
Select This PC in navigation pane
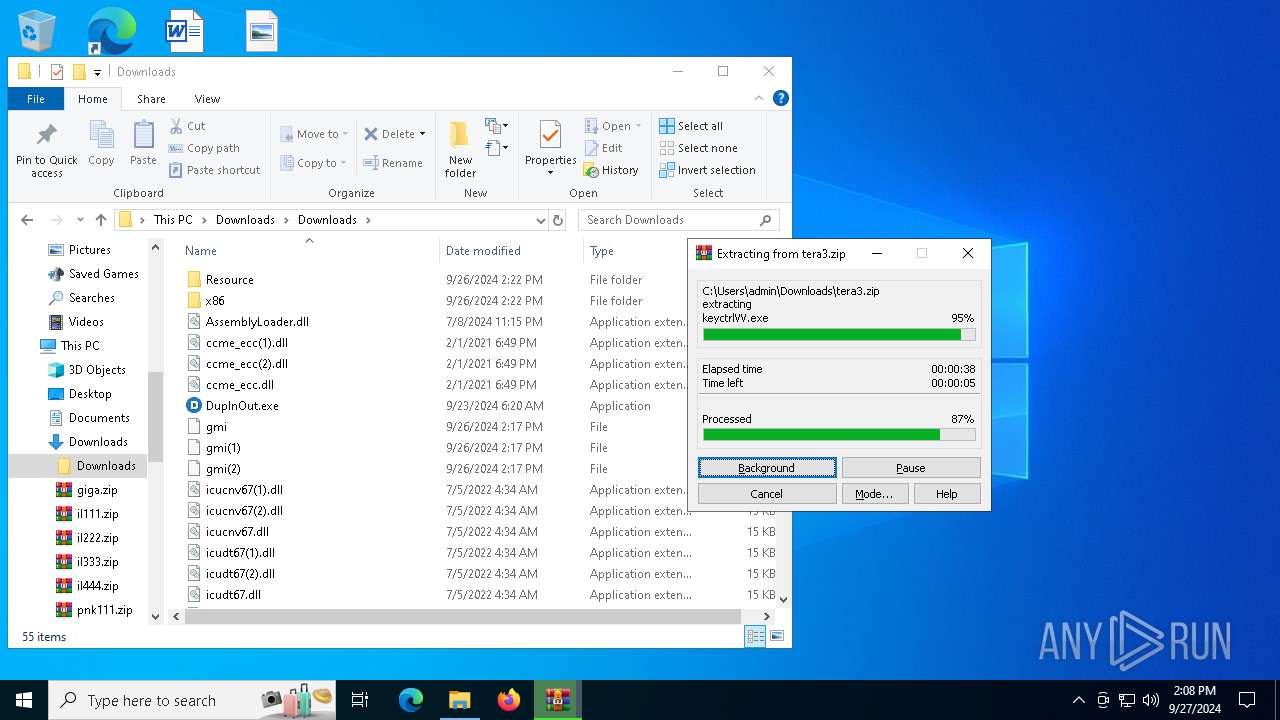79,346
